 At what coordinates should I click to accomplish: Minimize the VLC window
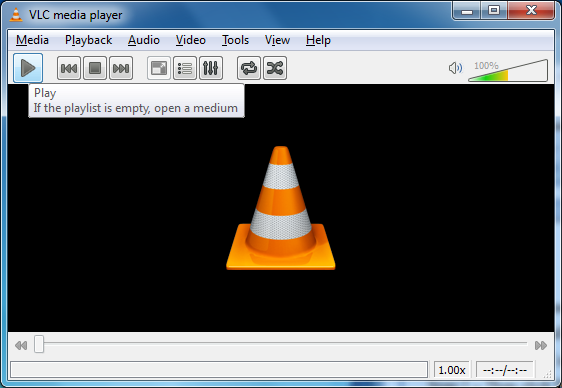467,11
